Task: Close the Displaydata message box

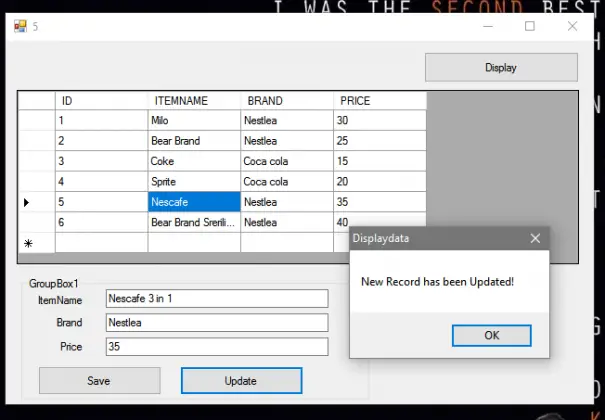Action: tap(535, 238)
